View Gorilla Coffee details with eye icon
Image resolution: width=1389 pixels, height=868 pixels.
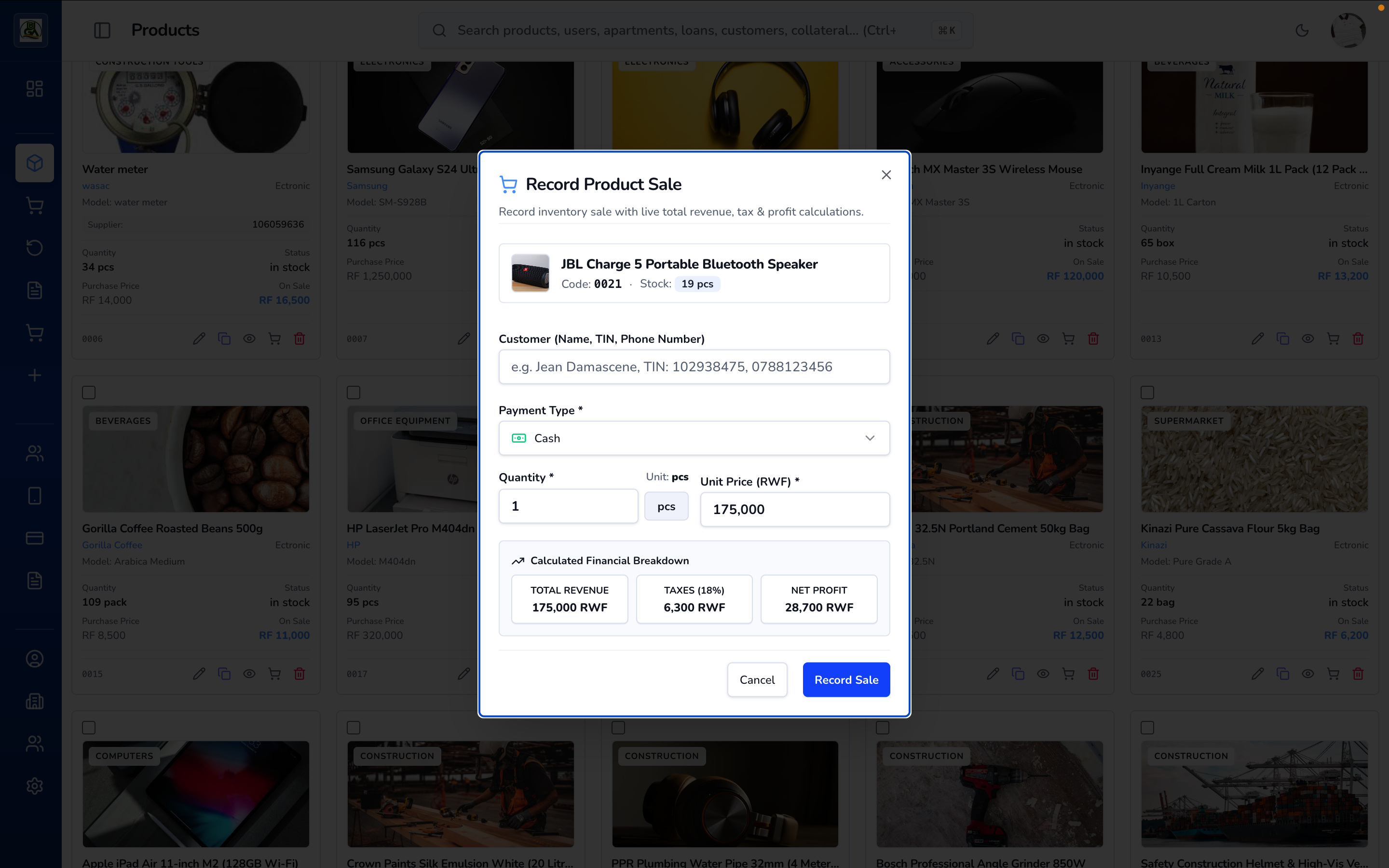[x=249, y=674]
